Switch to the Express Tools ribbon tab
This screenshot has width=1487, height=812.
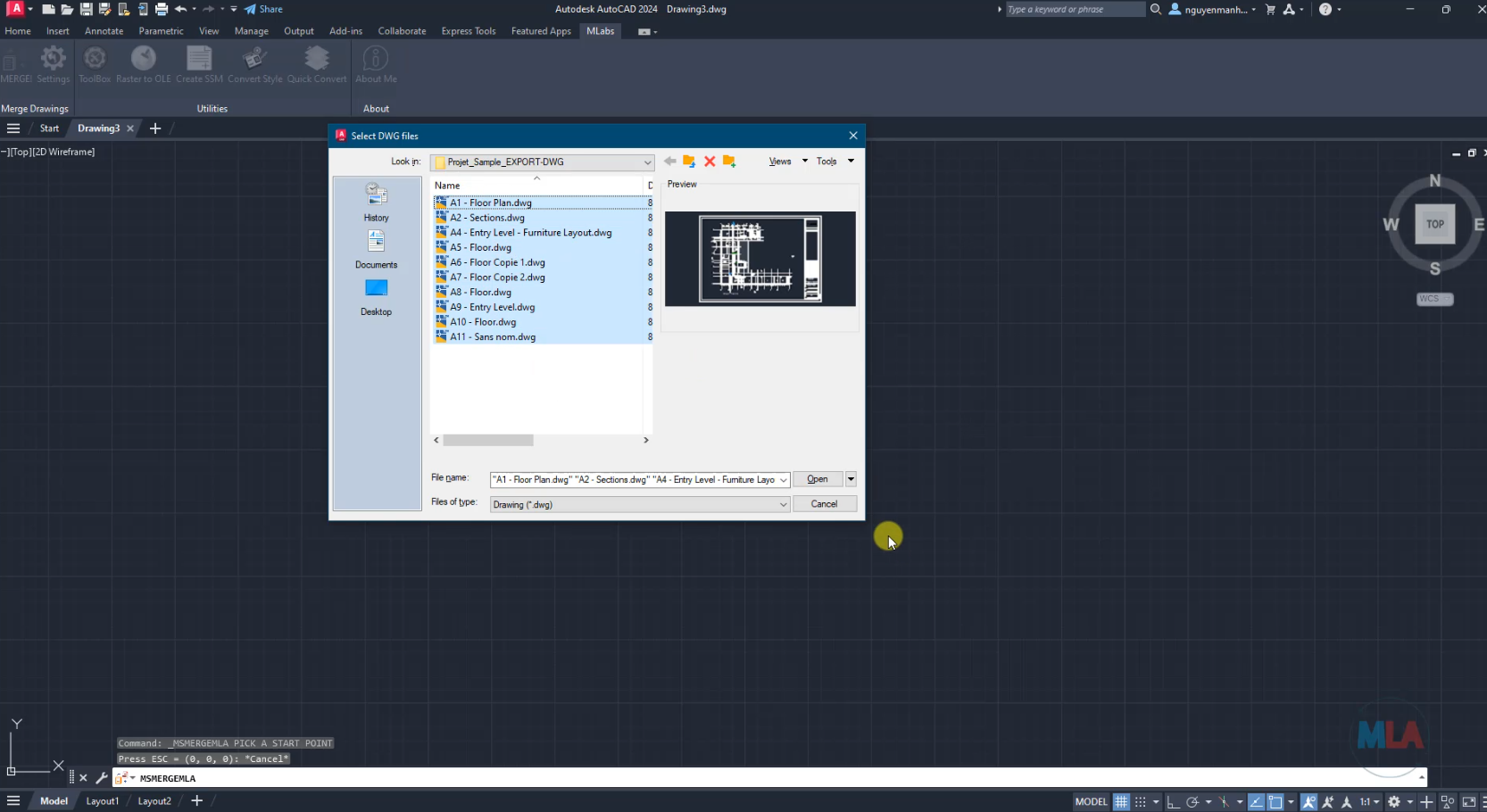[x=469, y=31]
